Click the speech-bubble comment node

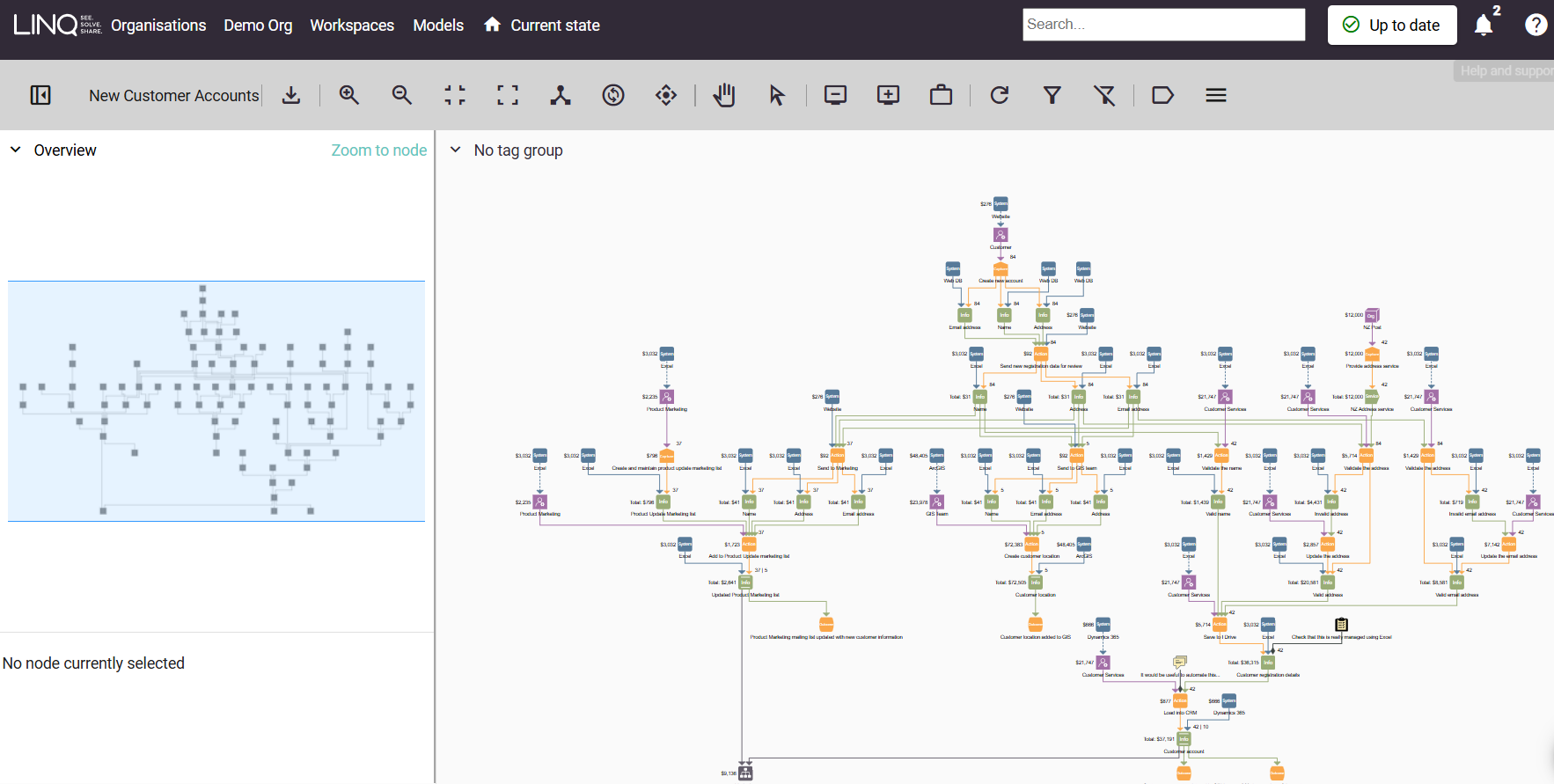coord(1180,662)
